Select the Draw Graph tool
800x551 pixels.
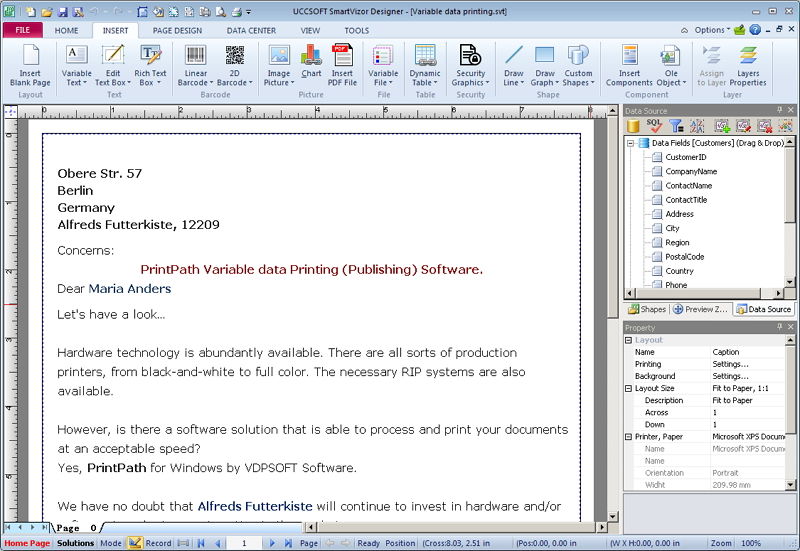[x=544, y=65]
